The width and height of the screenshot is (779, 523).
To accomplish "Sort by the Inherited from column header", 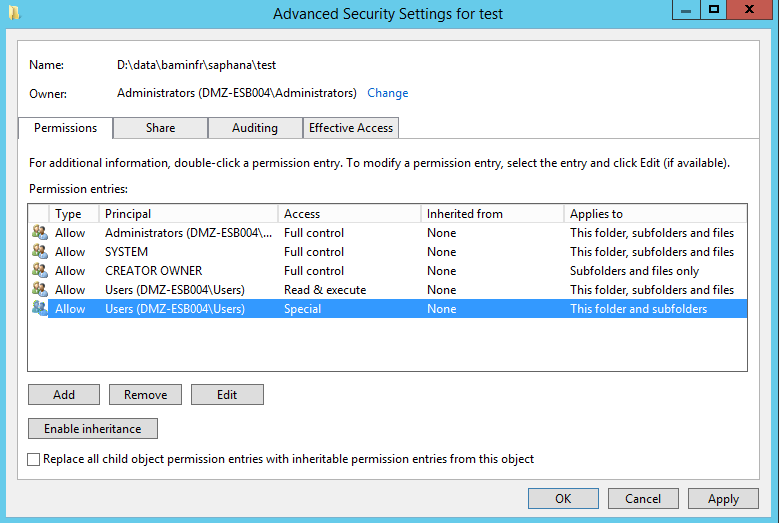I will click(x=493, y=214).
